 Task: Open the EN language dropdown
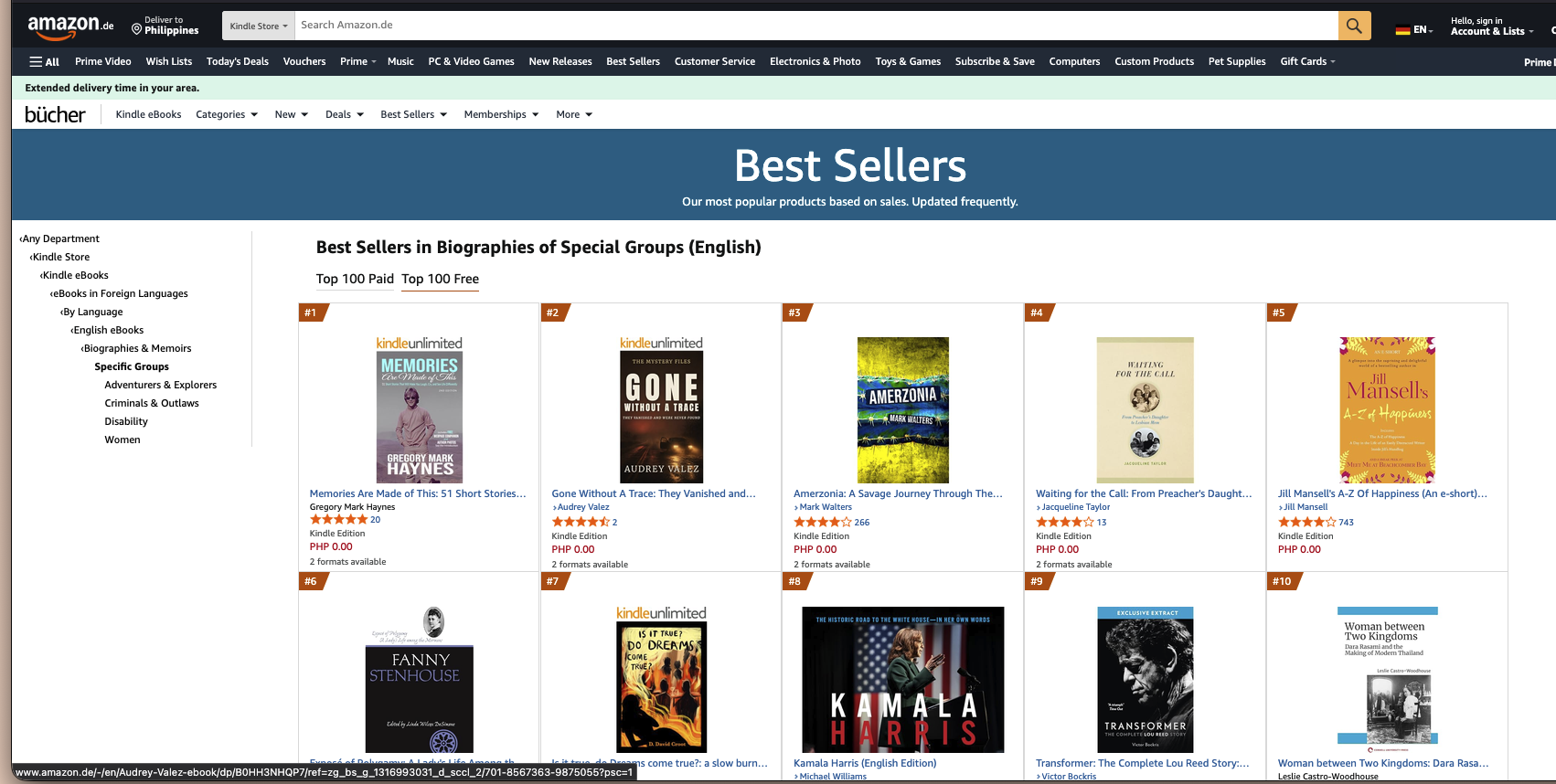coord(1414,29)
